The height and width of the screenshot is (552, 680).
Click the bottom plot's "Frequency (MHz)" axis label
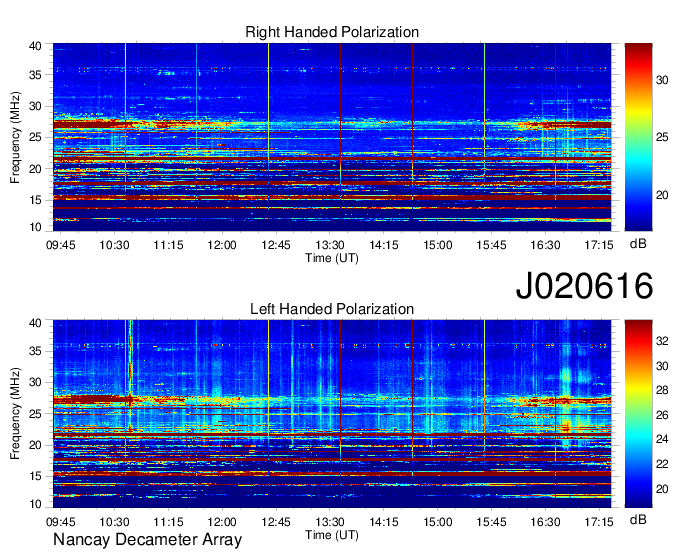(15, 414)
